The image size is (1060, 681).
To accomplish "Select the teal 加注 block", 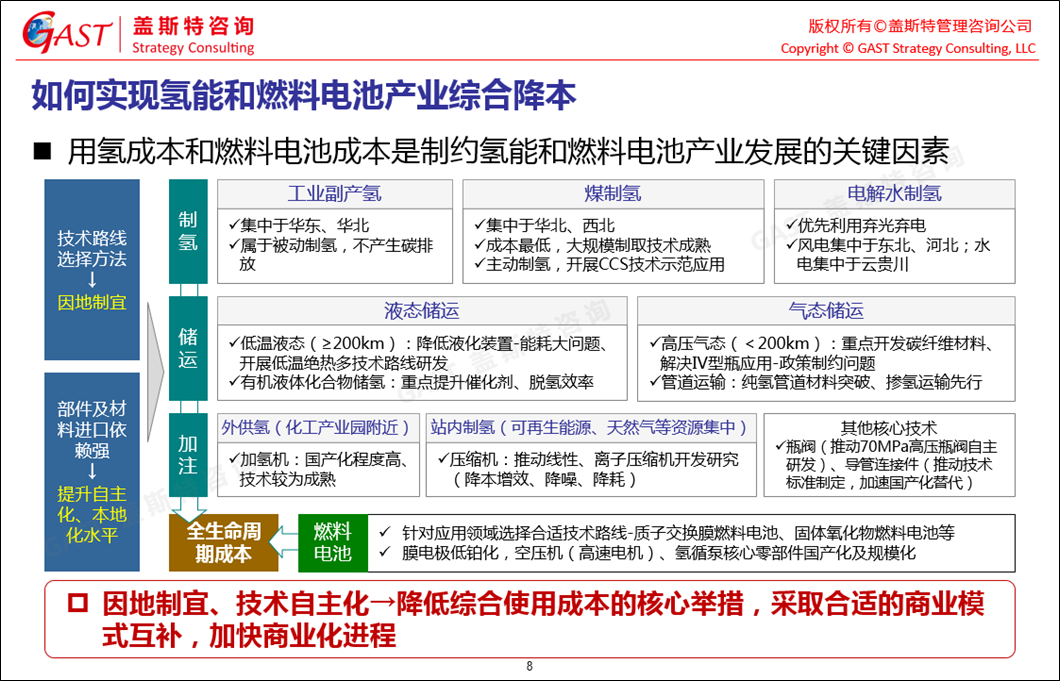I will tap(188, 454).
